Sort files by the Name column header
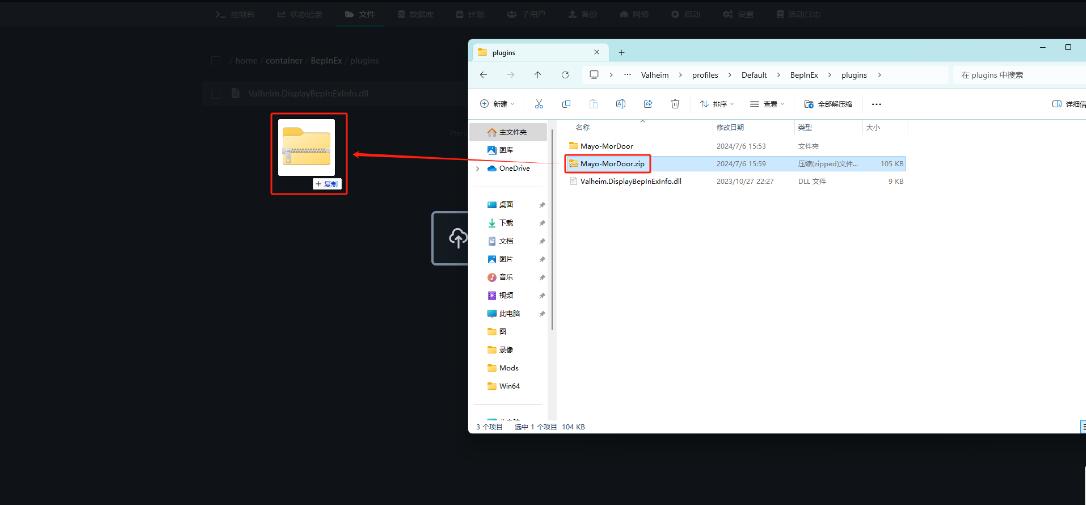Viewport: 1086px width, 505px height. (582, 127)
